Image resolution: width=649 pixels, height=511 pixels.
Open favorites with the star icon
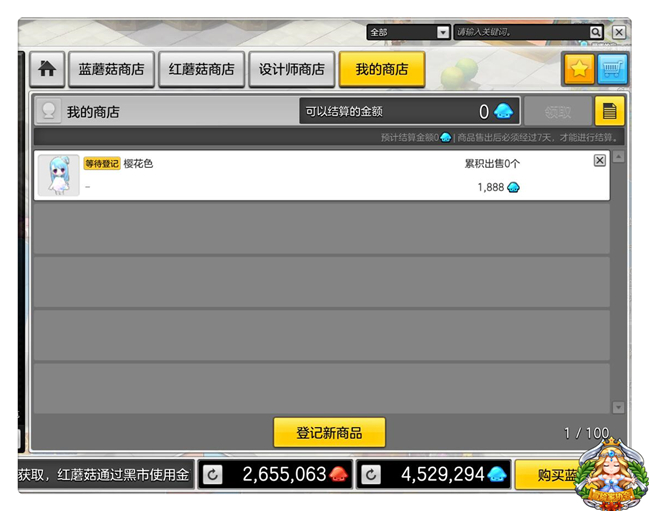(x=578, y=69)
